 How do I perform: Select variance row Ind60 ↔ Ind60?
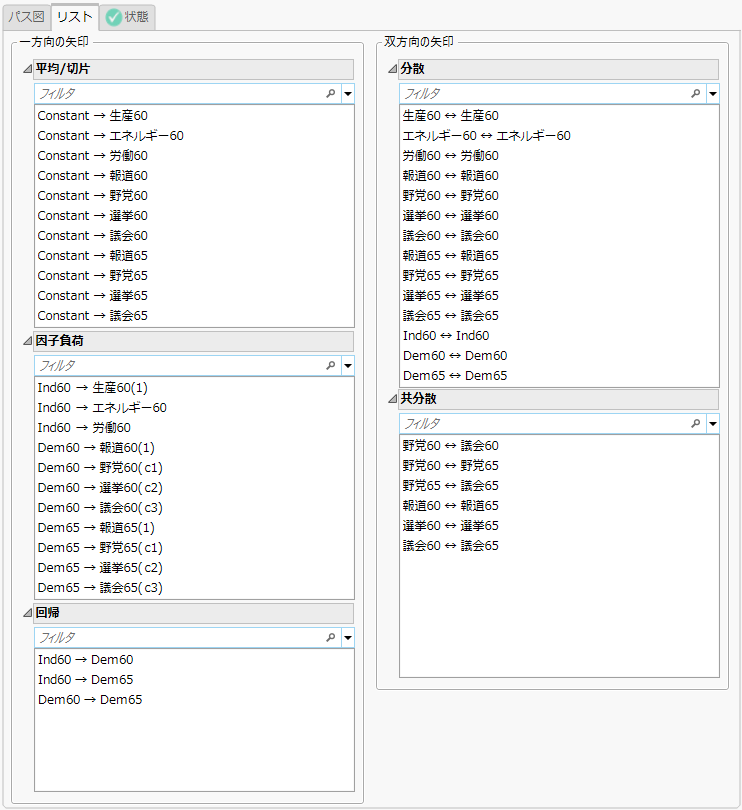pyautogui.click(x=559, y=336)
